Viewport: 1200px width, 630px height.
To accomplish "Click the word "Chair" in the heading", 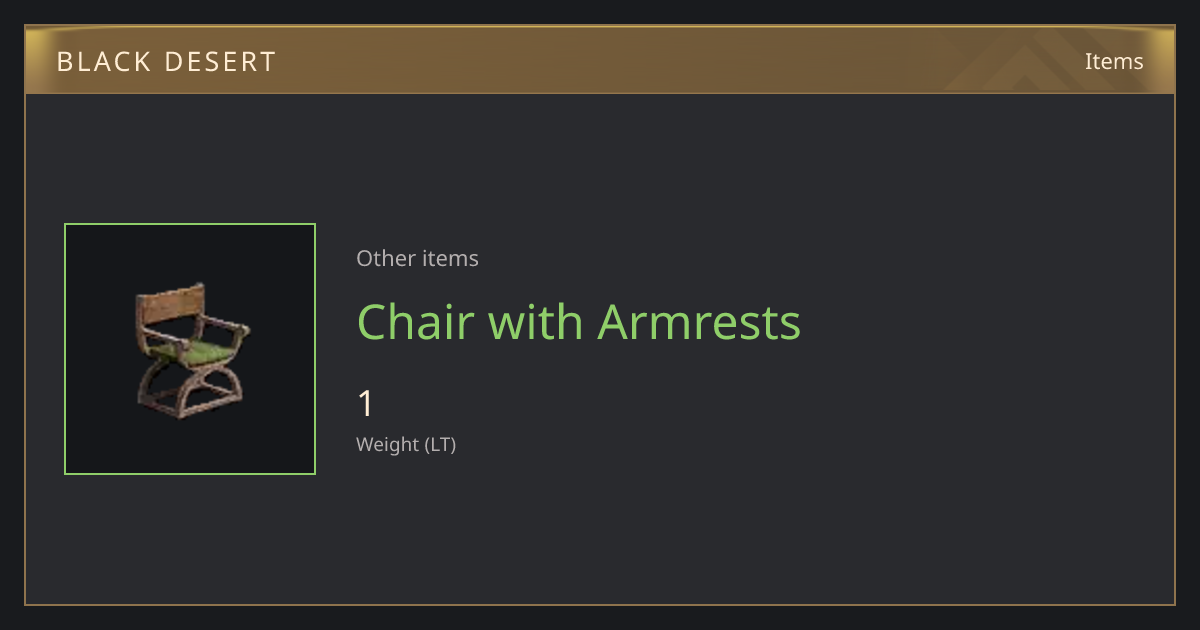I will click(x=415, y=322).
